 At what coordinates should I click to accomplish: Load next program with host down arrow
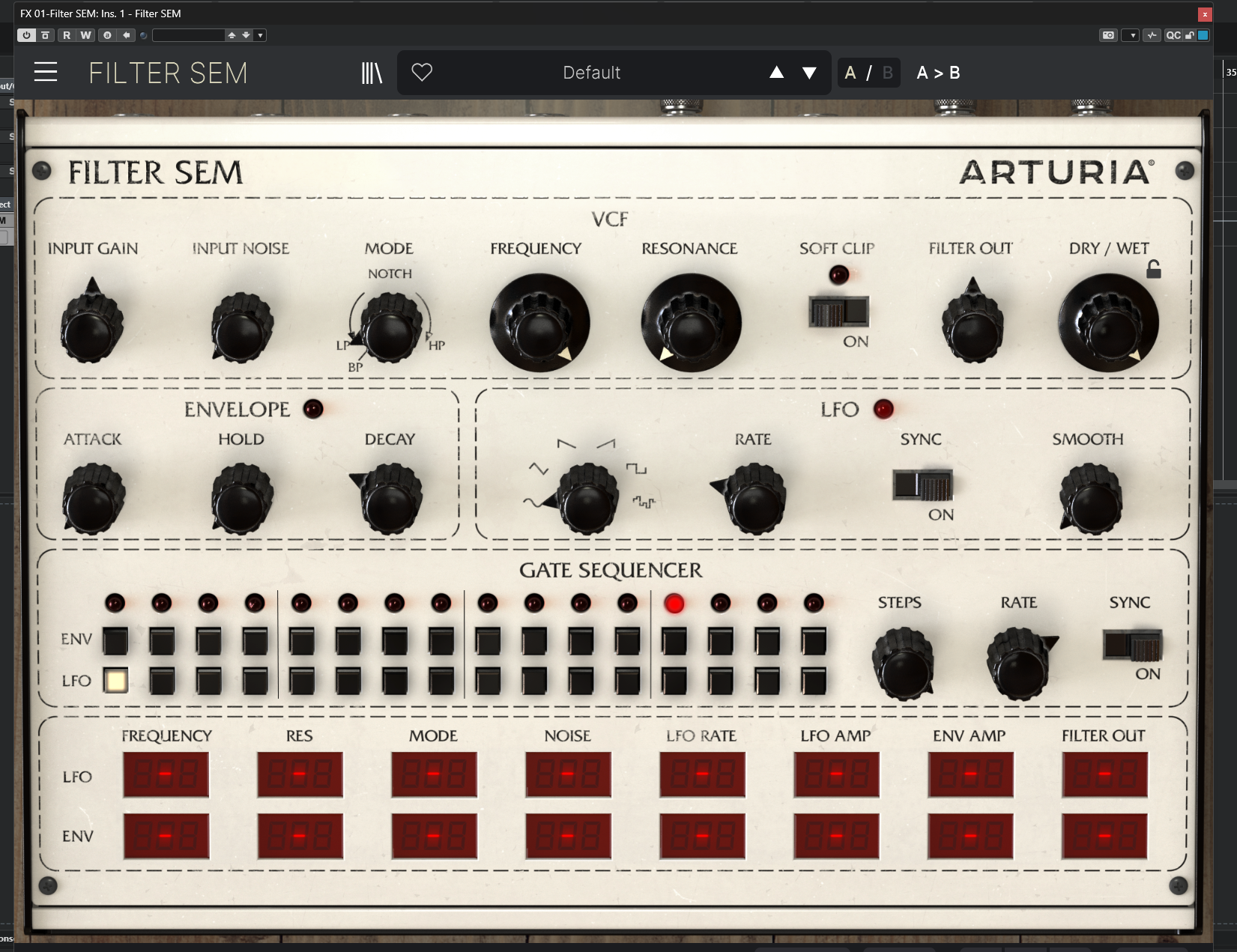(246, 35)
